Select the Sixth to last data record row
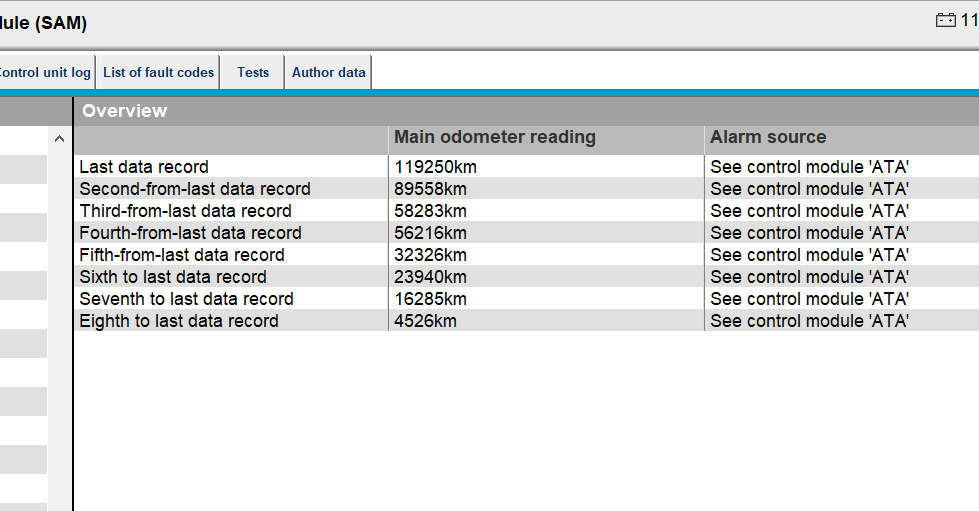Screen dimensions: 979x511 173,277
